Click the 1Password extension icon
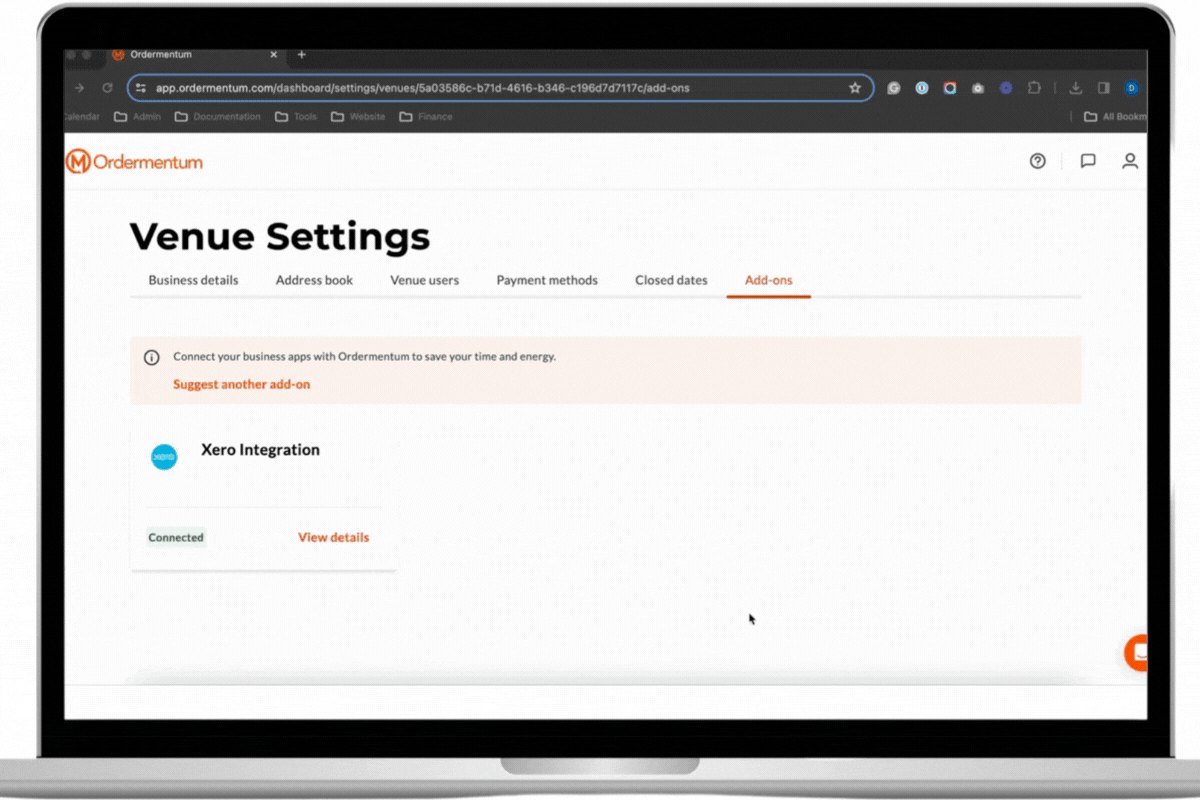 tap(922, 88)
